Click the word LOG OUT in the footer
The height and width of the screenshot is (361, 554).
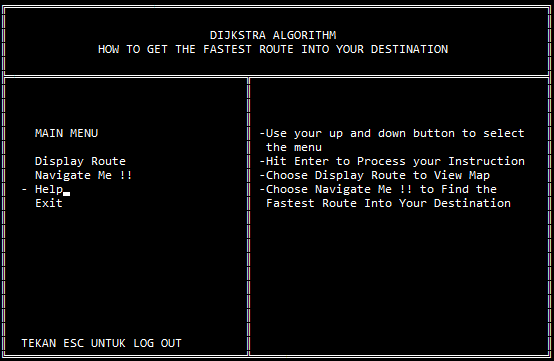(157, 343)
